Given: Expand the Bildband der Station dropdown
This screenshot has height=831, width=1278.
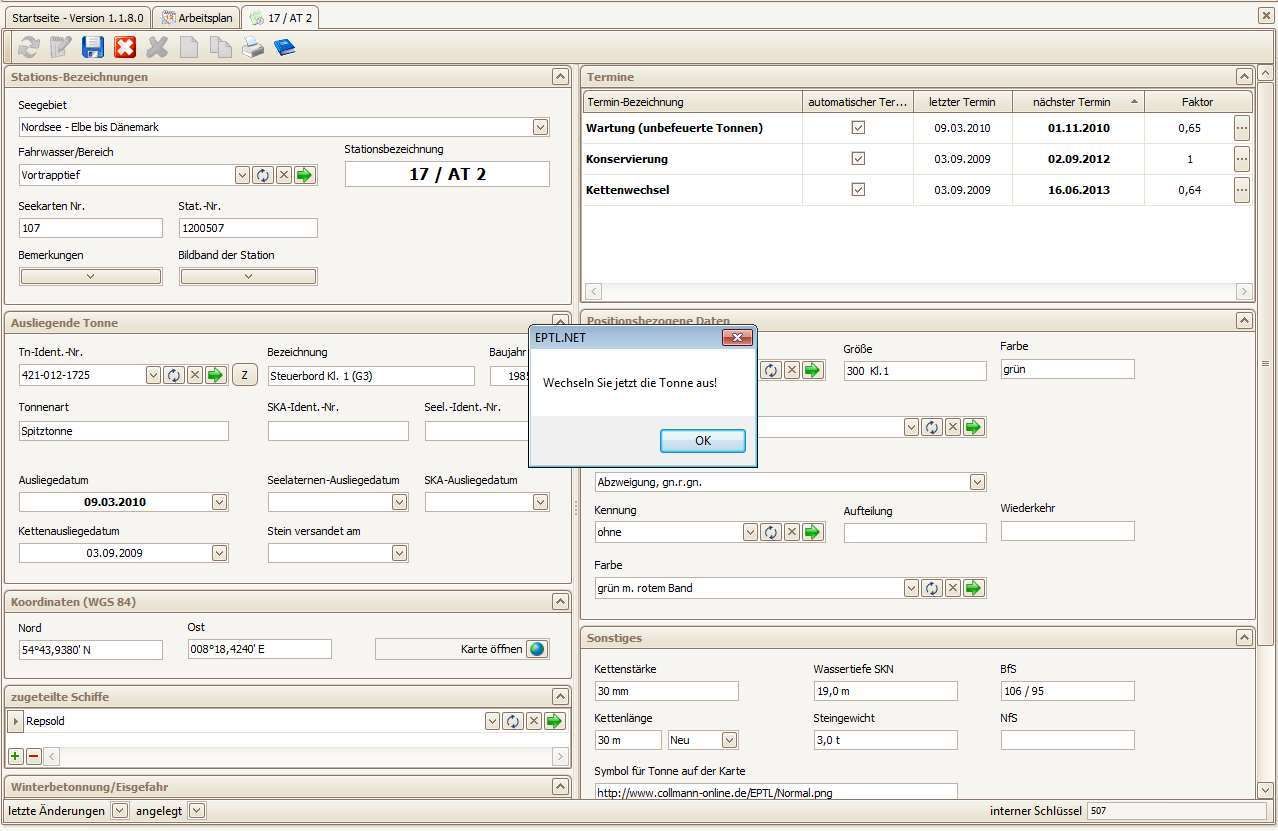Looking at the screenshot, I should [x=248, y=276].
